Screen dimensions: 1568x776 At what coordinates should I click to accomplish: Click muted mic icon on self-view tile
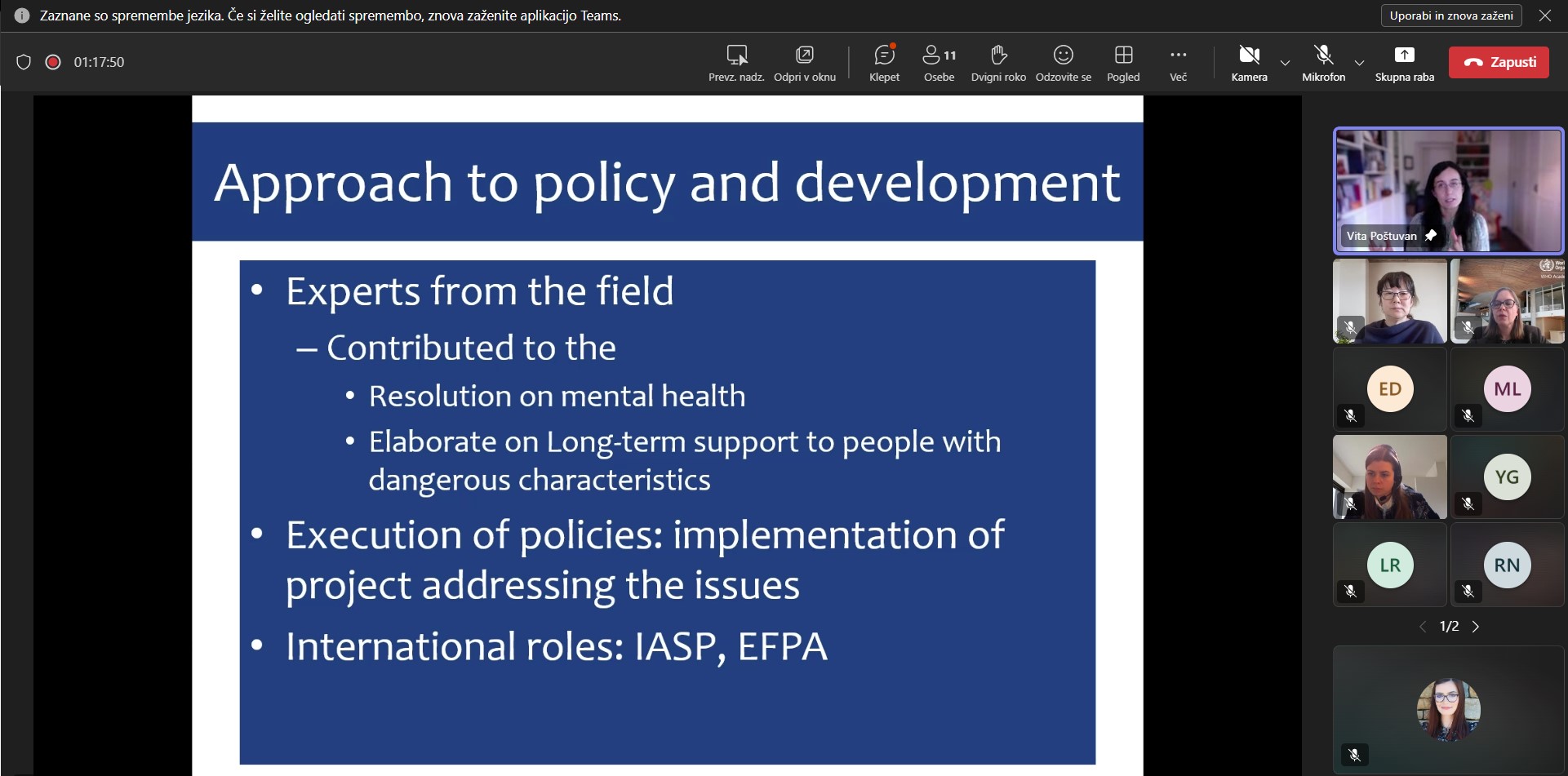pos(1355,755)
